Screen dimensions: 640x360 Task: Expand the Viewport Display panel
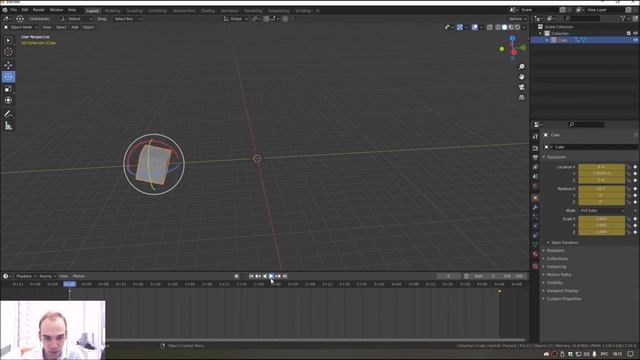point(562,291)
